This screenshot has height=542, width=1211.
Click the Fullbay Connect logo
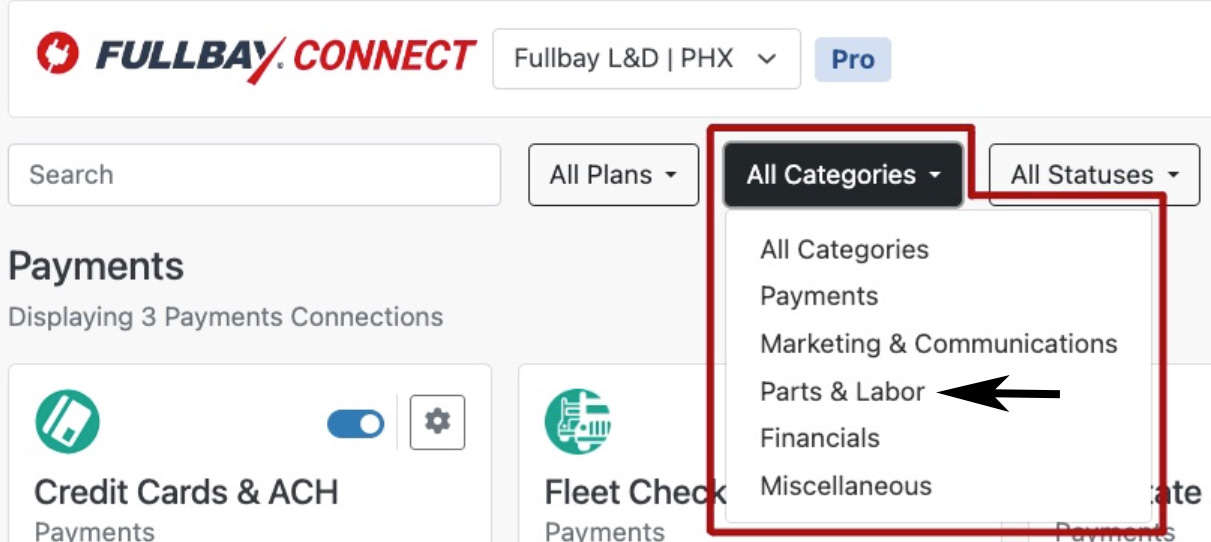(255, 57)
